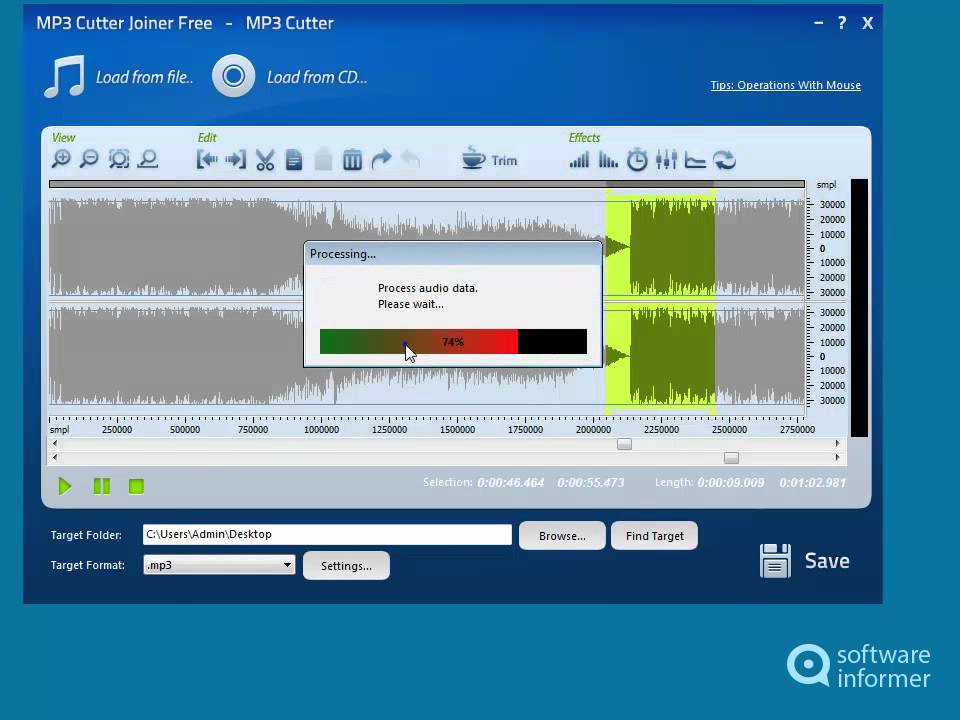Paste audio with the clipboard icon
The image size is (960, 720).
pos(323,160)
